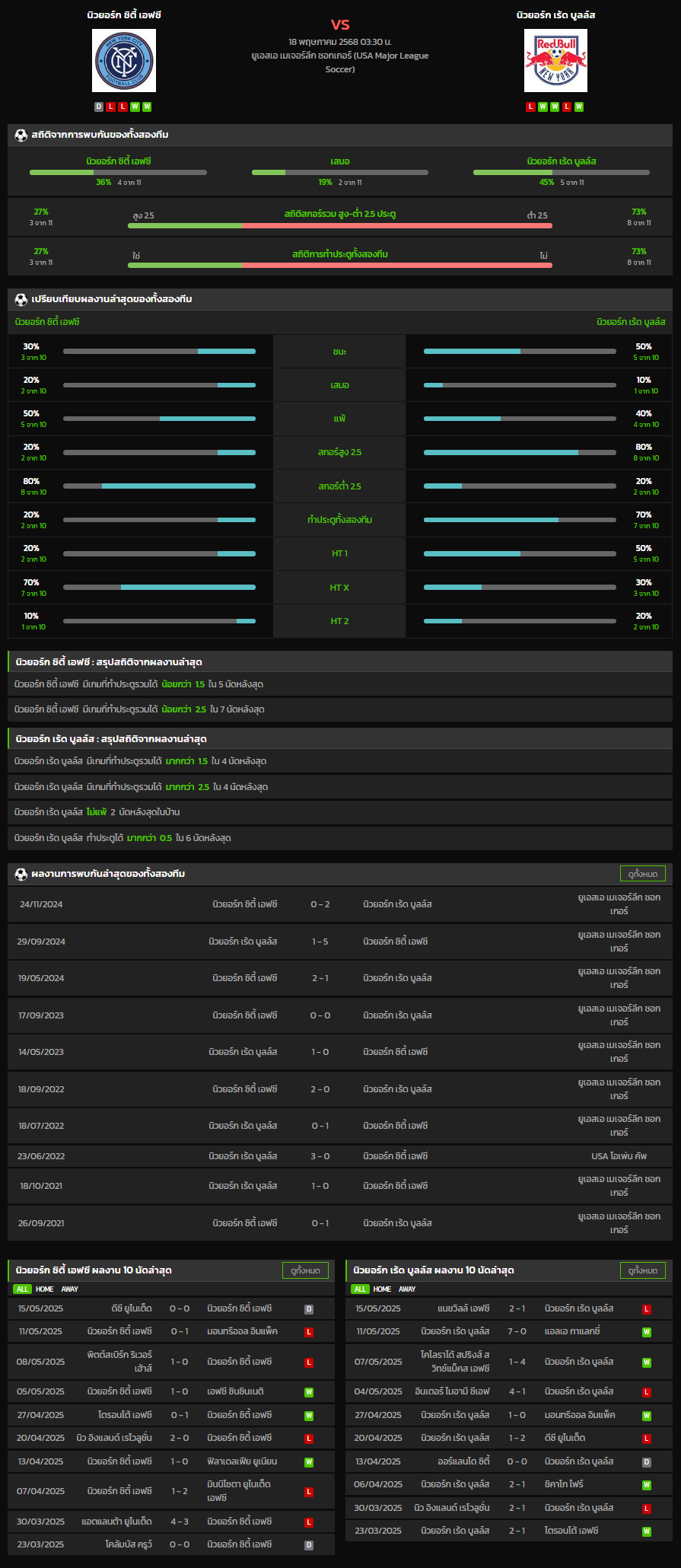Select ALL tab under New York Red Bulls results
The width and height of the screenshot is (681, 1568).
click(x=360, y=1289)
